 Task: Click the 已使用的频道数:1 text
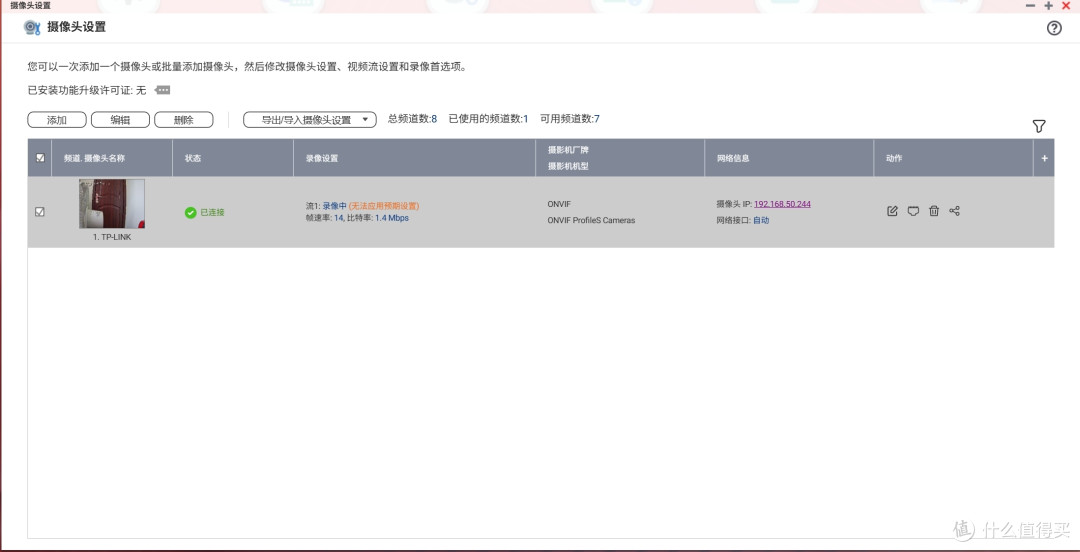pos(488,119)
